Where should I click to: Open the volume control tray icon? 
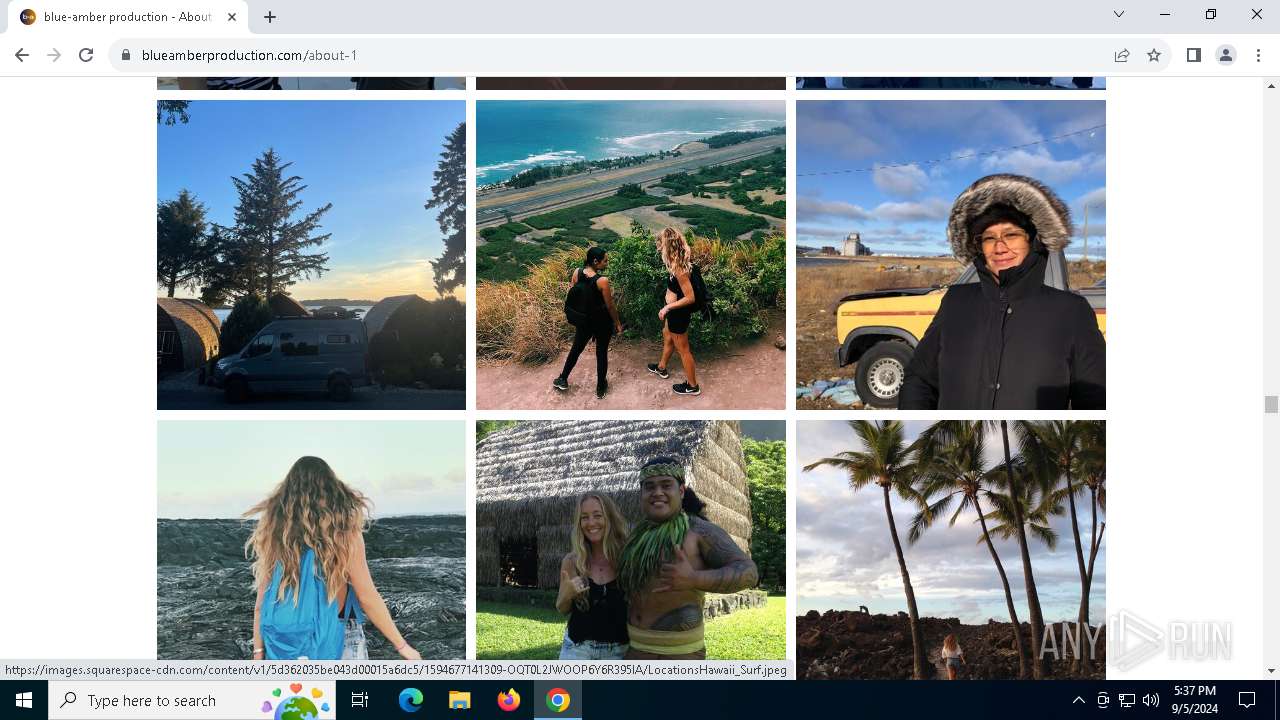pyautogui.click(x=1151, y=700)
